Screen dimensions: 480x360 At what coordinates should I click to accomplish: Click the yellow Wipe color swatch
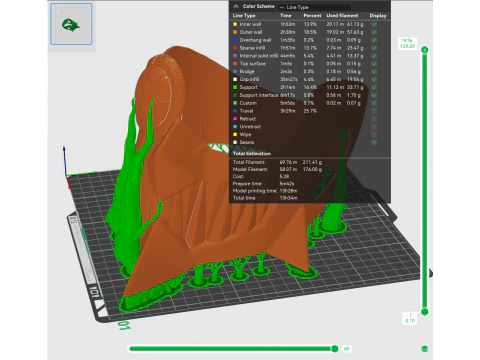[x=235, y=135]
